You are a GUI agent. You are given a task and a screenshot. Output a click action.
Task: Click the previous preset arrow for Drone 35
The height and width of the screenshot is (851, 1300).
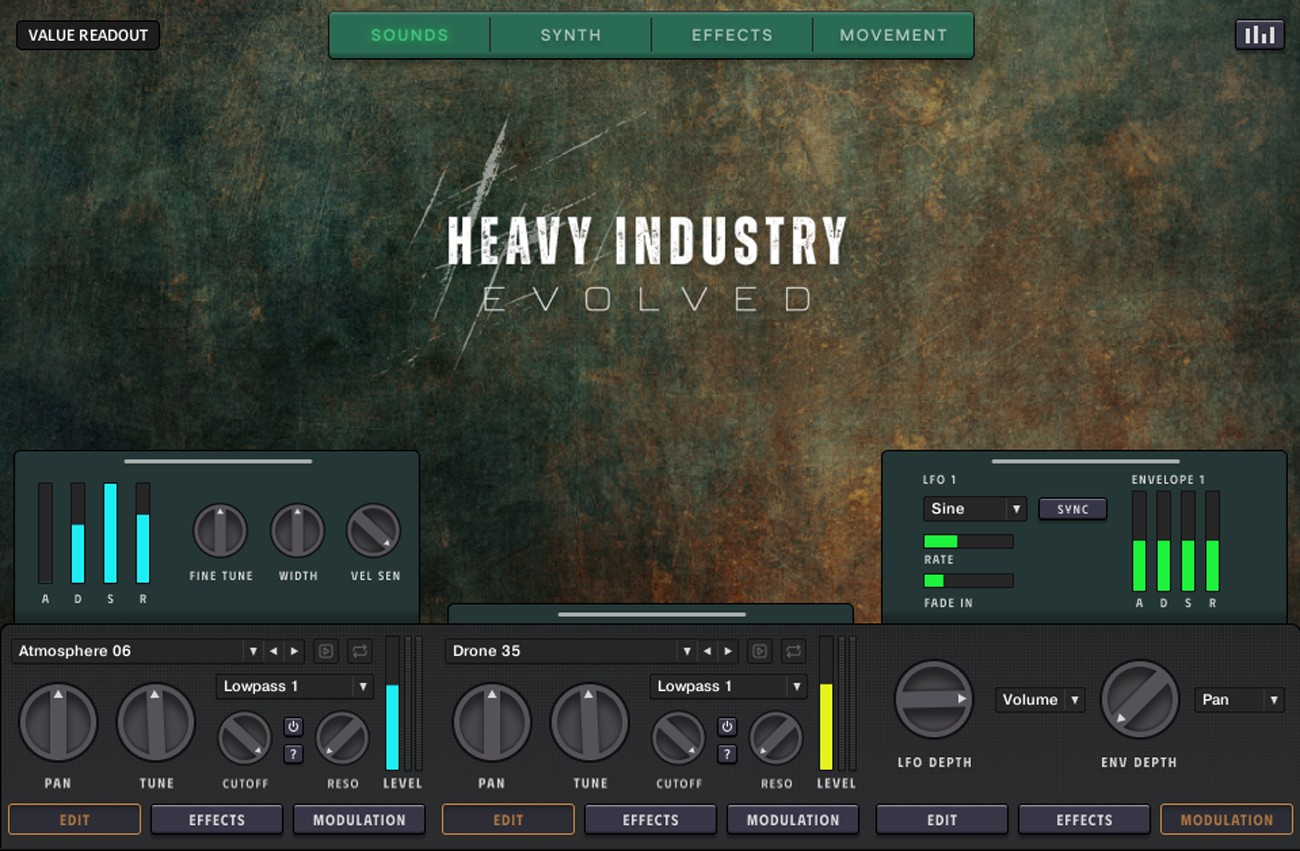[706, 650]
